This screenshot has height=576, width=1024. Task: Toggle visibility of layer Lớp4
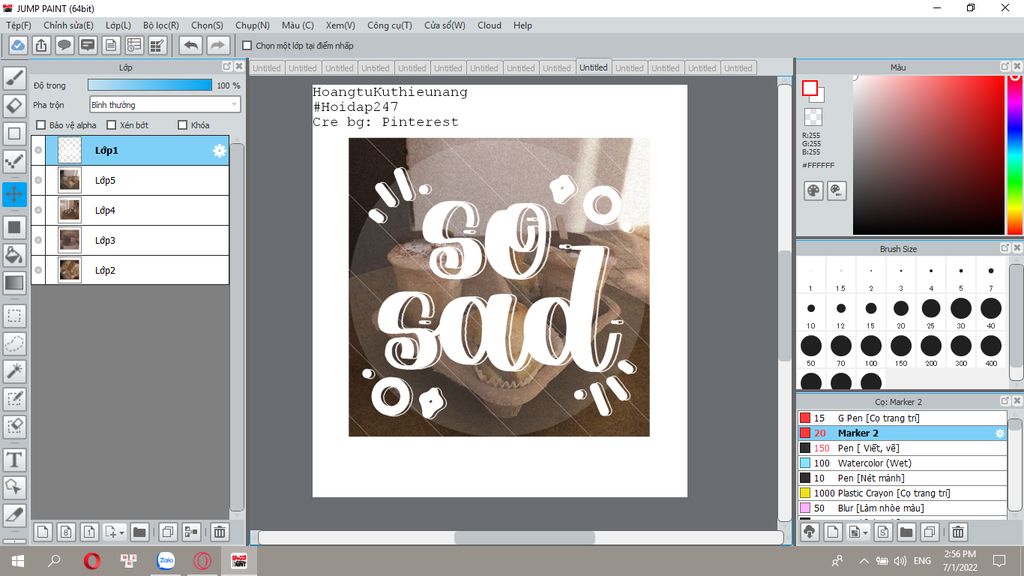point(39,210)
